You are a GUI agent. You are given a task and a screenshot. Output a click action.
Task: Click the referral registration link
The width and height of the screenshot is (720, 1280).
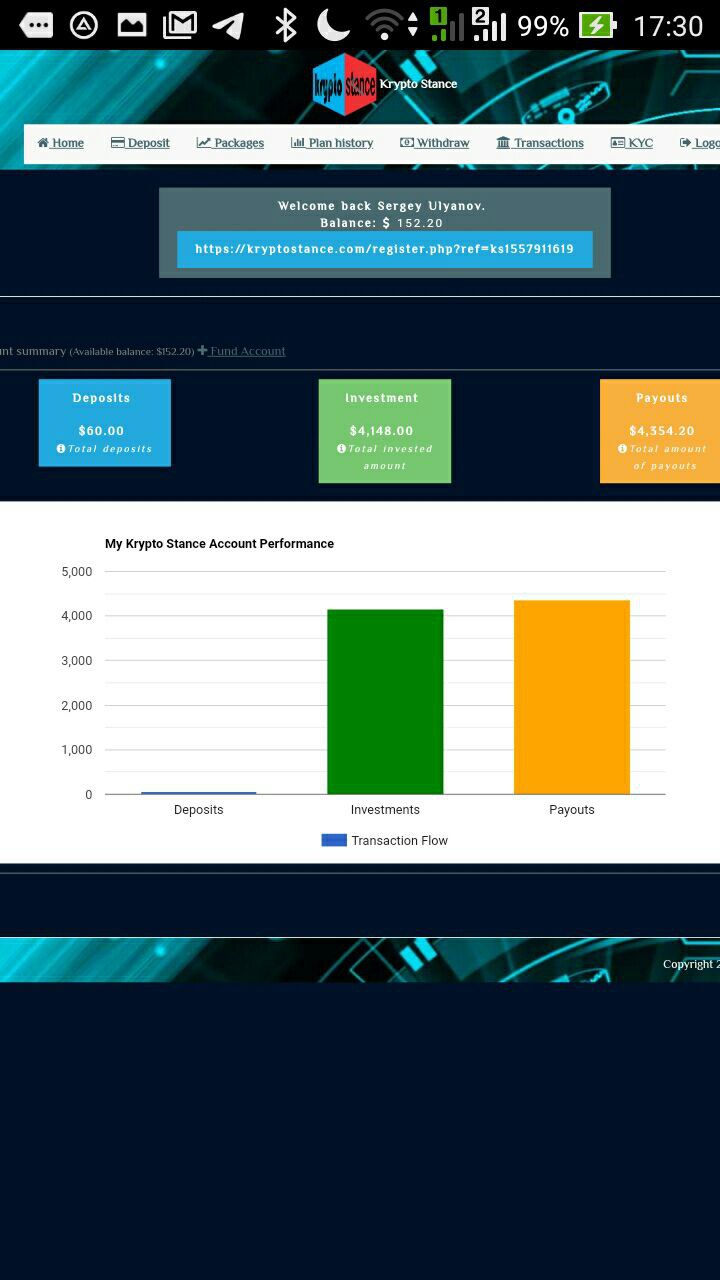point(385,249)
